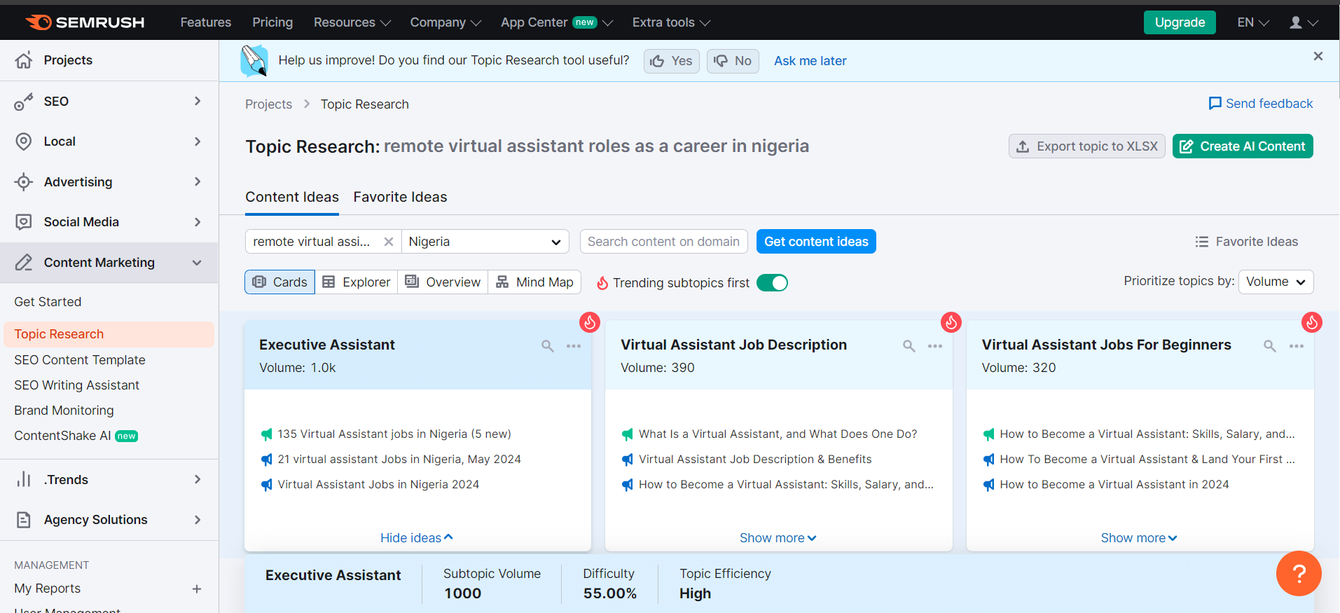This screenshot has width=1340, height=613.
Task: Expand Virtual Assistant Job Description Show more
Action: pyautogui.click(x=778, y=538)
